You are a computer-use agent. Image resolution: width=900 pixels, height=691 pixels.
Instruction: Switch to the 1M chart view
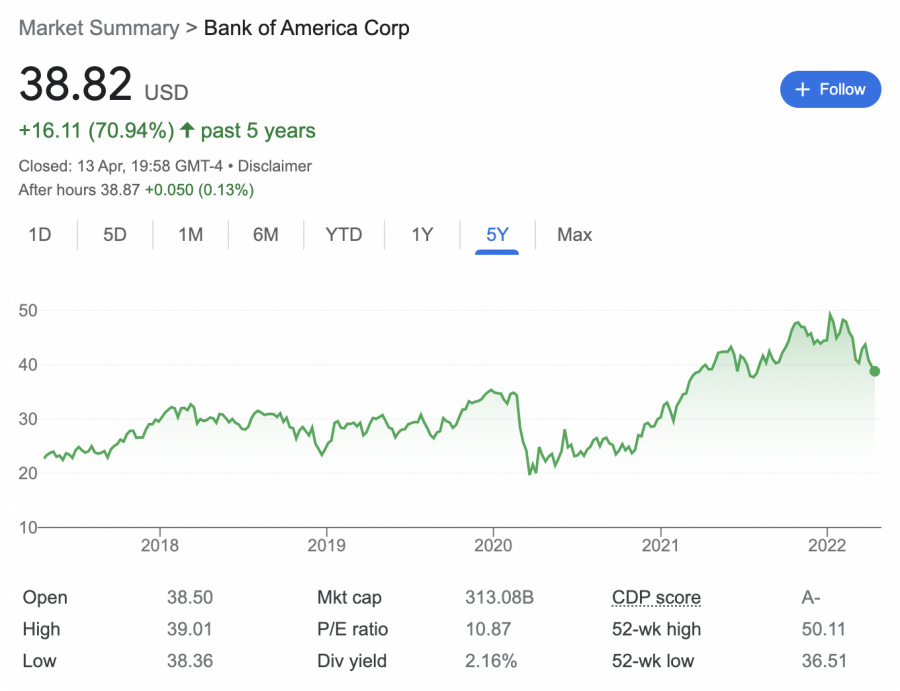[x=190, y=234]
